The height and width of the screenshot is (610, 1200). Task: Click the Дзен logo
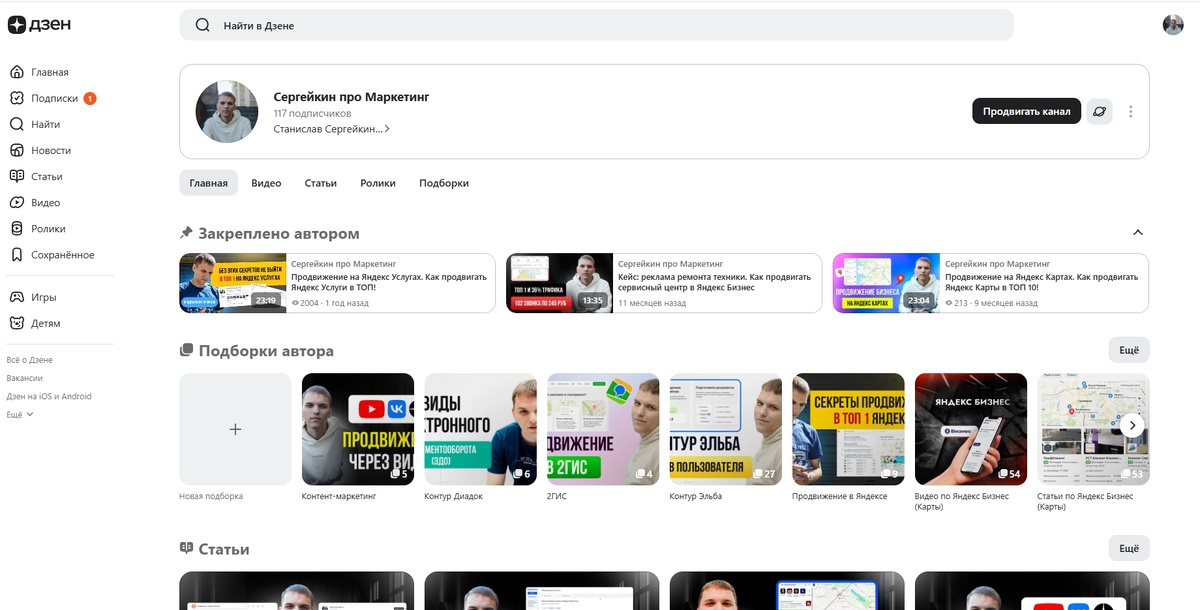coord(39,25)
